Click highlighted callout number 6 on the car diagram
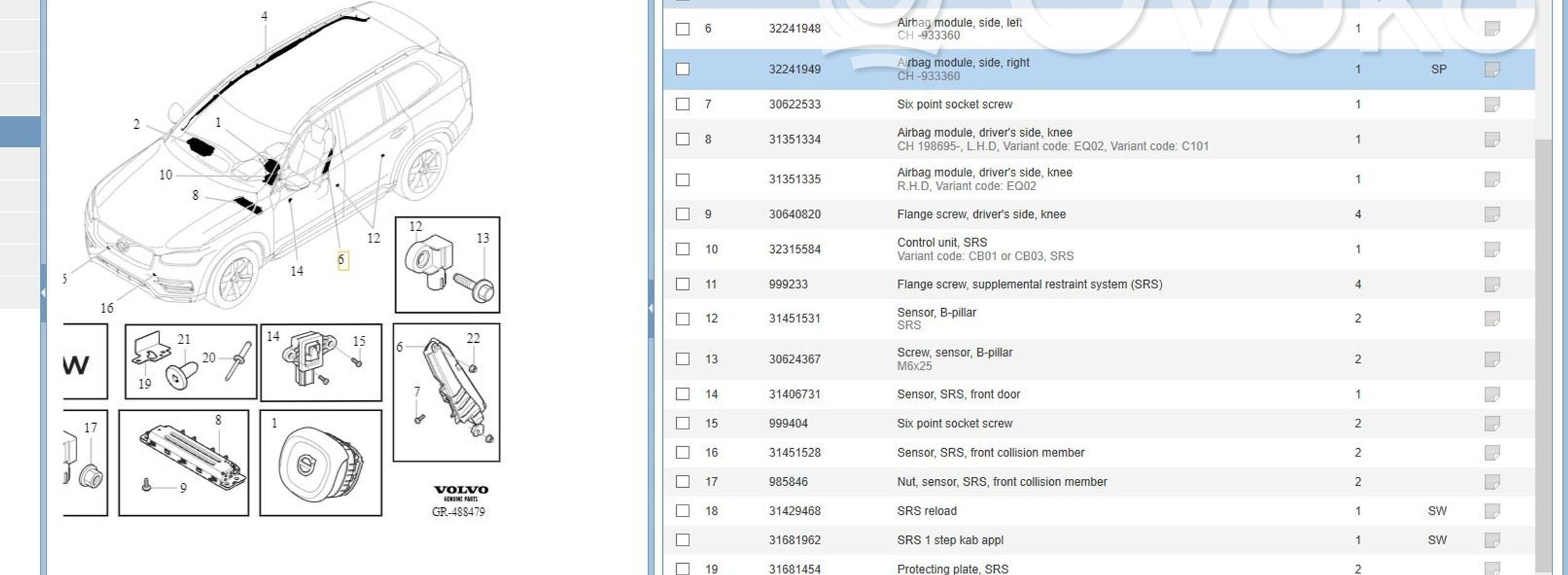Image resolution: width=1568 pixels, height=575 pixels. click(x=342, y=259)
